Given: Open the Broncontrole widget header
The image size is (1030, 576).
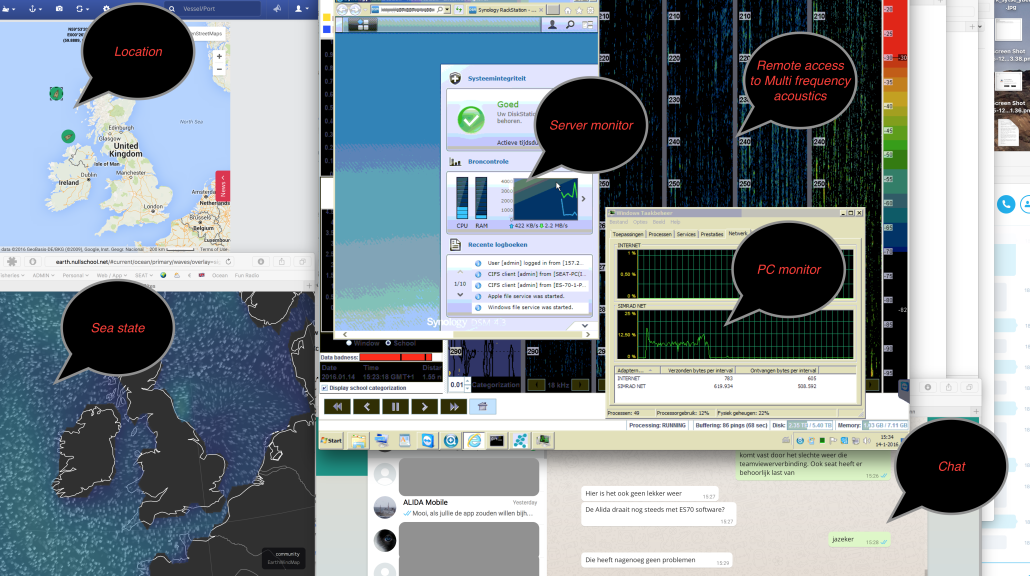Looking at the screenshot, I should pyautogui.click(x=488, y=162).
